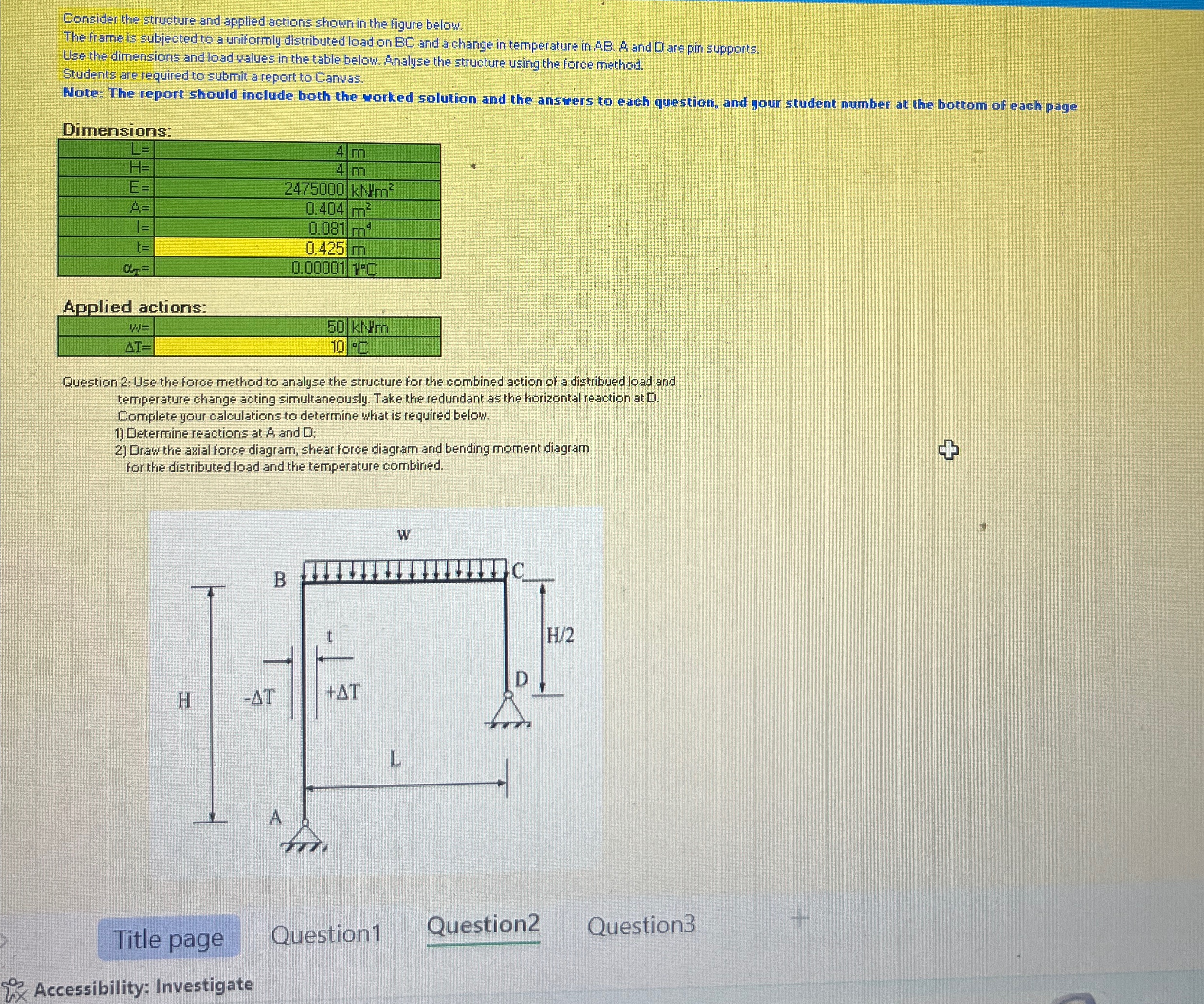Image resolution: width=1204 pixels, height=1004 pixels.
Task: Select the Question2 sheet tab
Action: click(x=484, y=925)
